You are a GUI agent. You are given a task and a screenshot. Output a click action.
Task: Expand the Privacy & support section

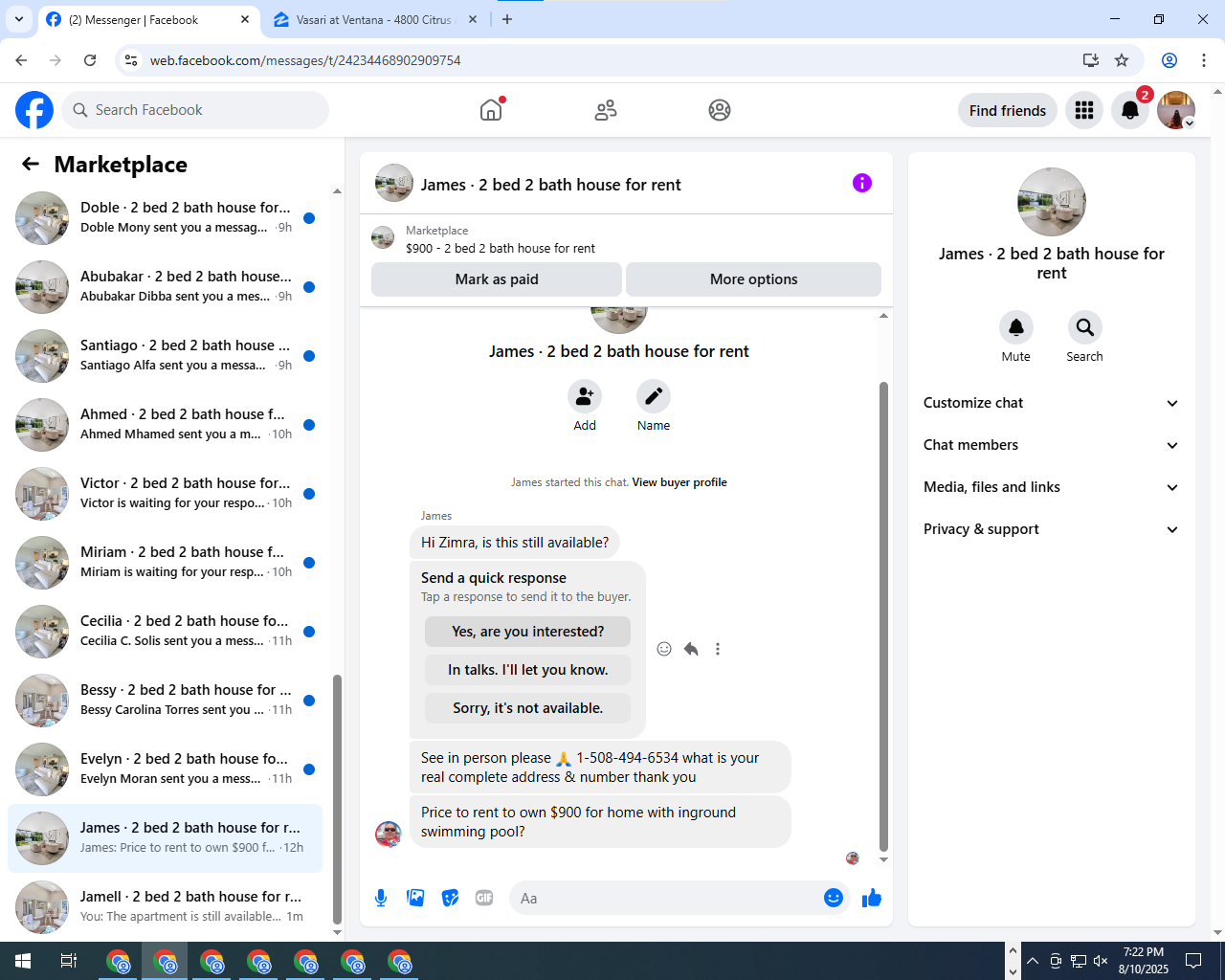point(1052,529)
